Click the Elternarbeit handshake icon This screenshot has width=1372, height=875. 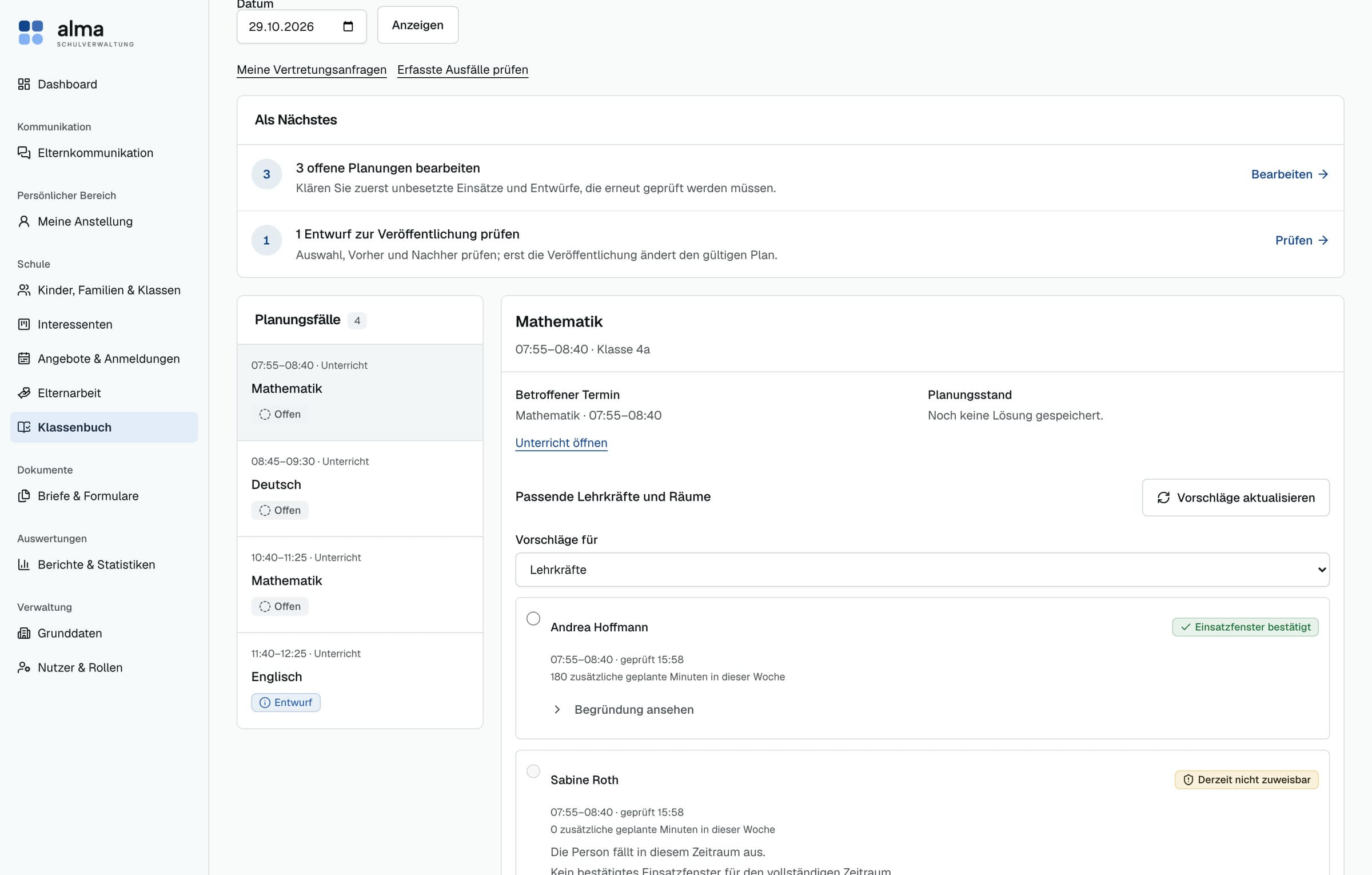click(24, 393)
